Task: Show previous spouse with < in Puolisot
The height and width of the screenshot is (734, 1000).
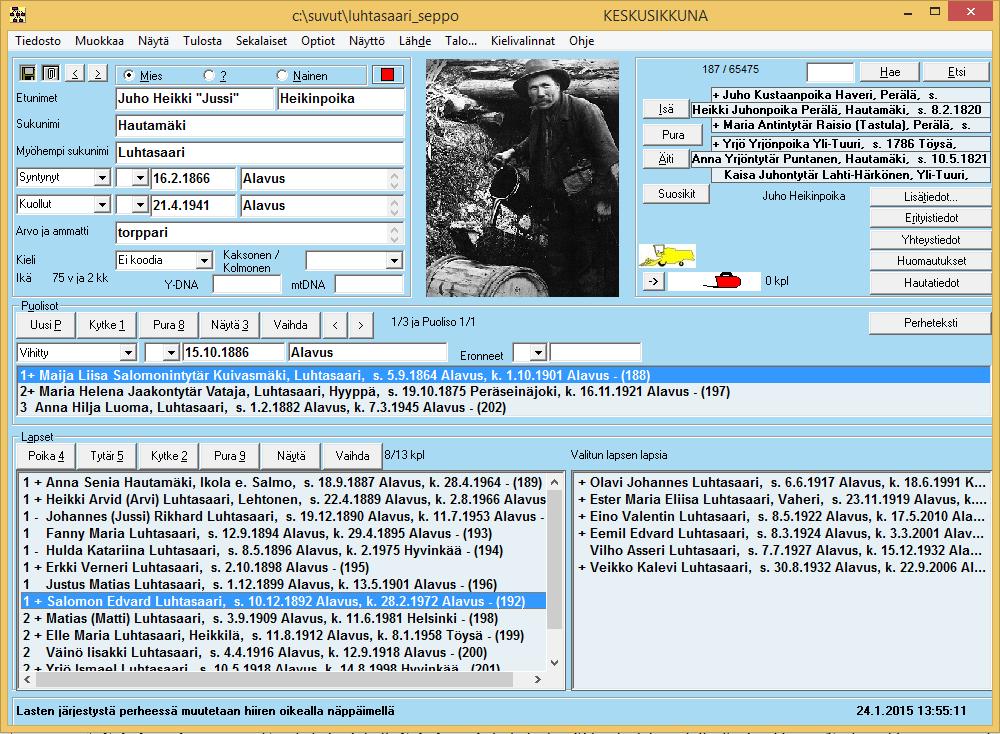Action: (x=335, y=325)
